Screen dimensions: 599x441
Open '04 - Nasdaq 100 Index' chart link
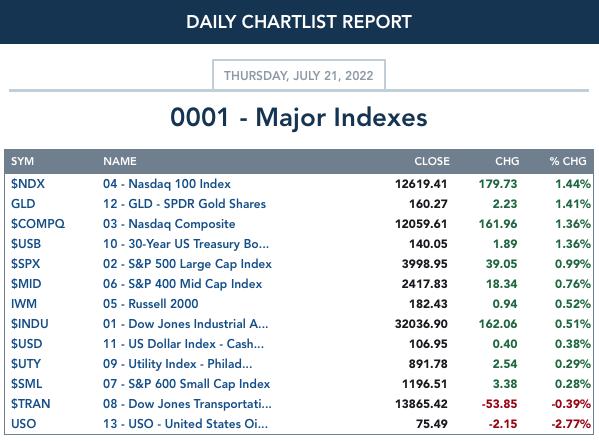[x=167, y=184]
